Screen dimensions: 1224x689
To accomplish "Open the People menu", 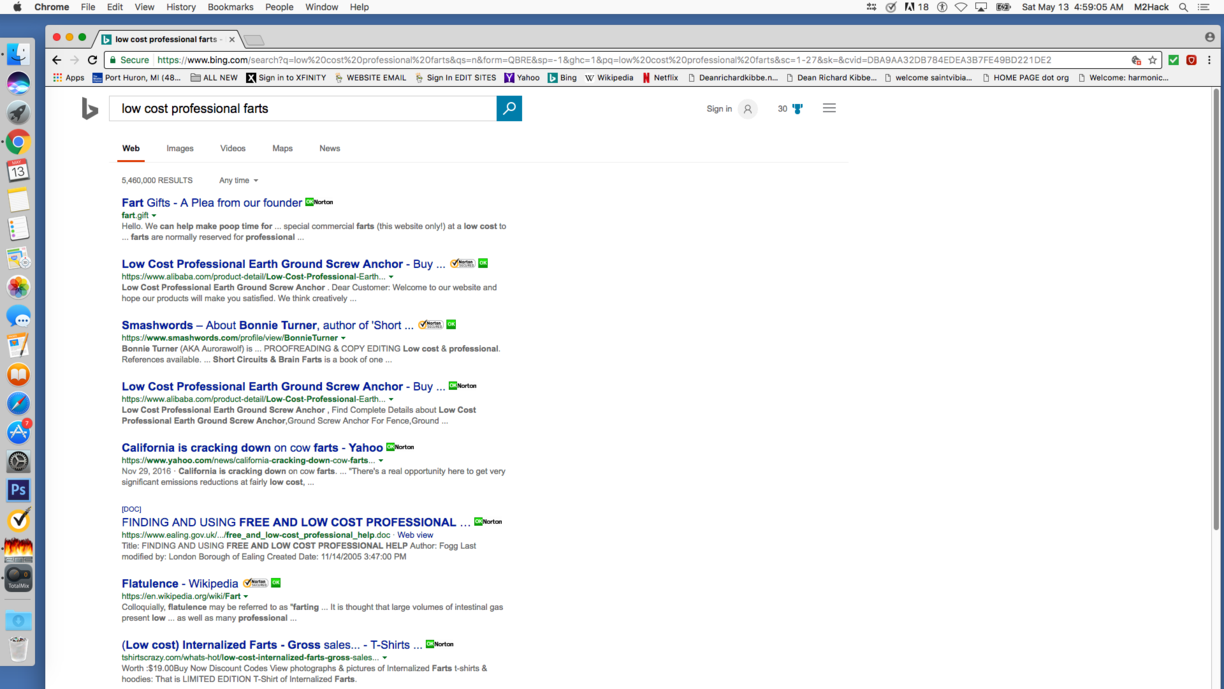I will coord(279,7).
